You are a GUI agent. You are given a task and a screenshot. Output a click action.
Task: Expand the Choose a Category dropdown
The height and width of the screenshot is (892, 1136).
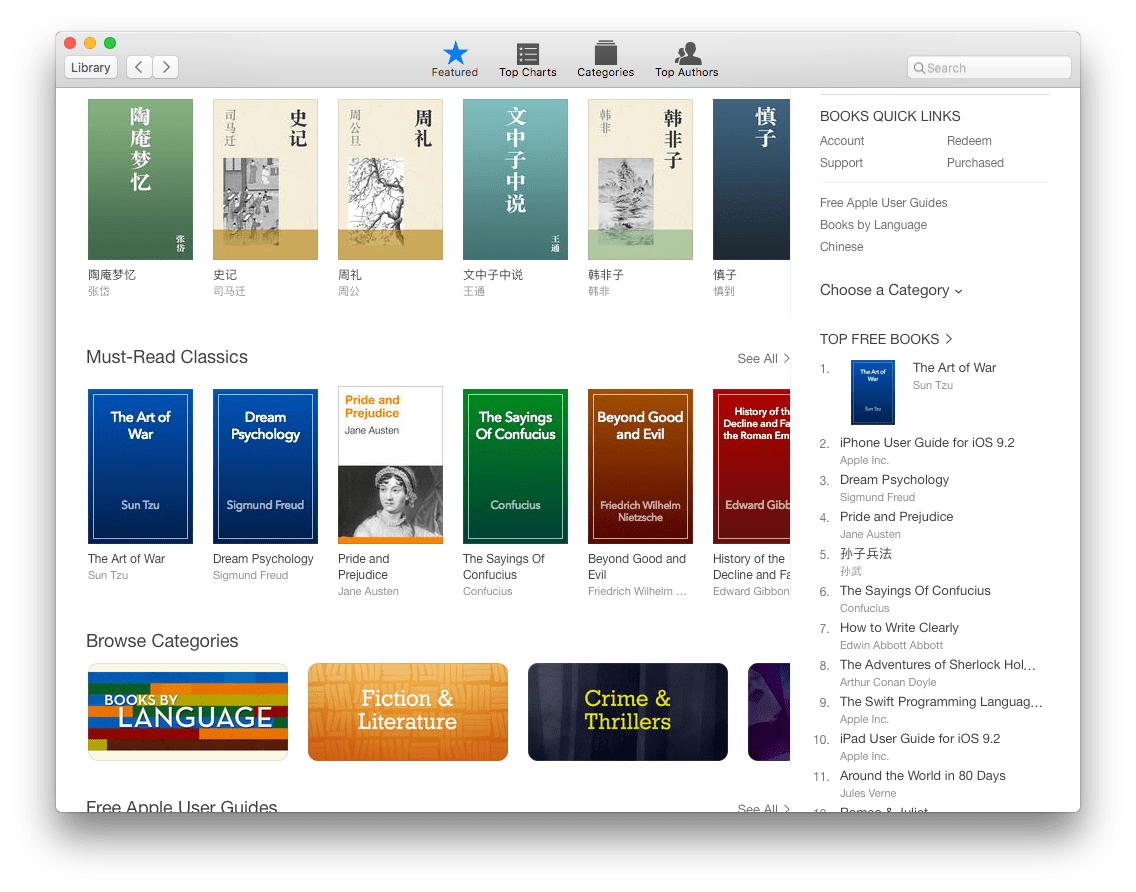(890, 290)
